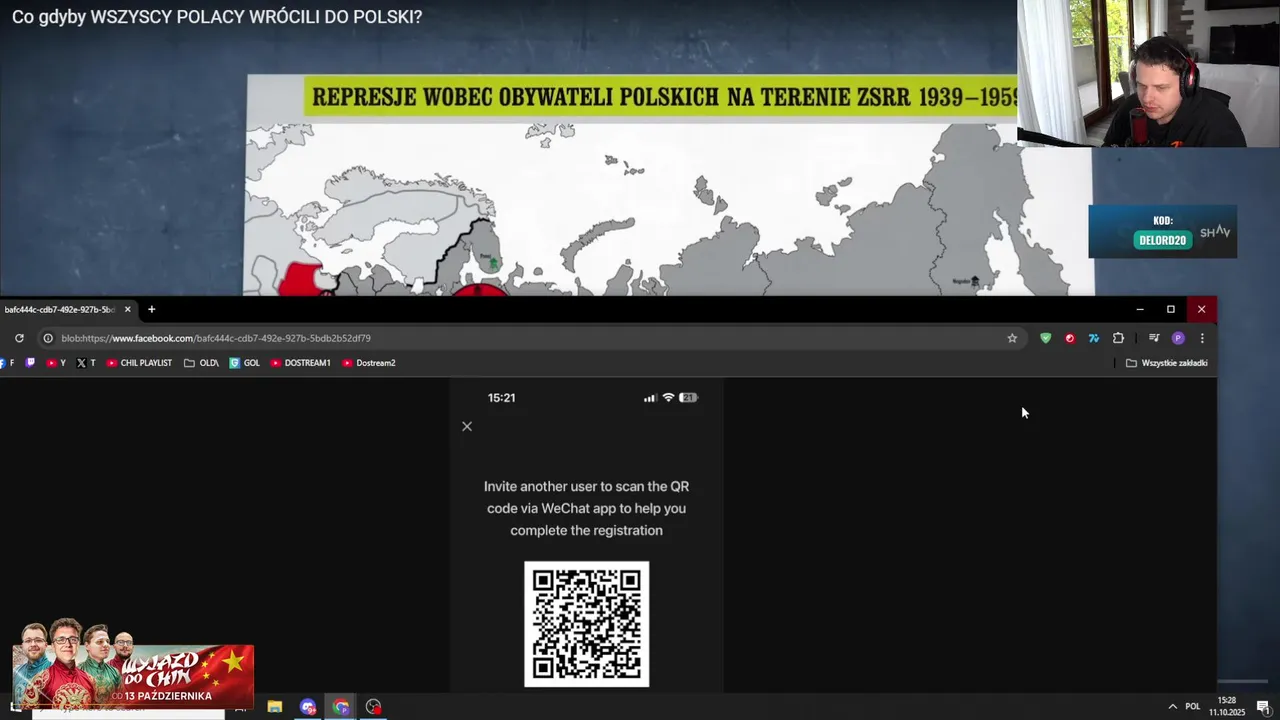This screenshot has width=1280, height=720.
Task: Expand the OLD\ bookmarks folder
Action: [201, 363]
